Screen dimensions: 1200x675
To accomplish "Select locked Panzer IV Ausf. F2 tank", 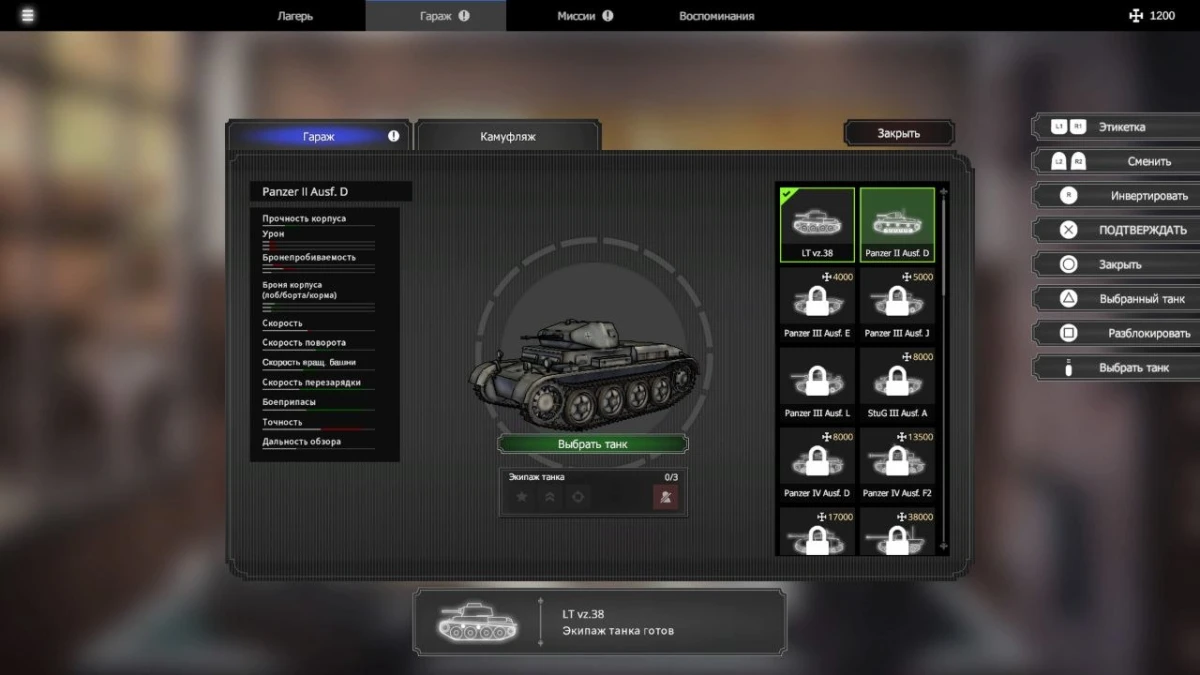I will tap(897, 463).
